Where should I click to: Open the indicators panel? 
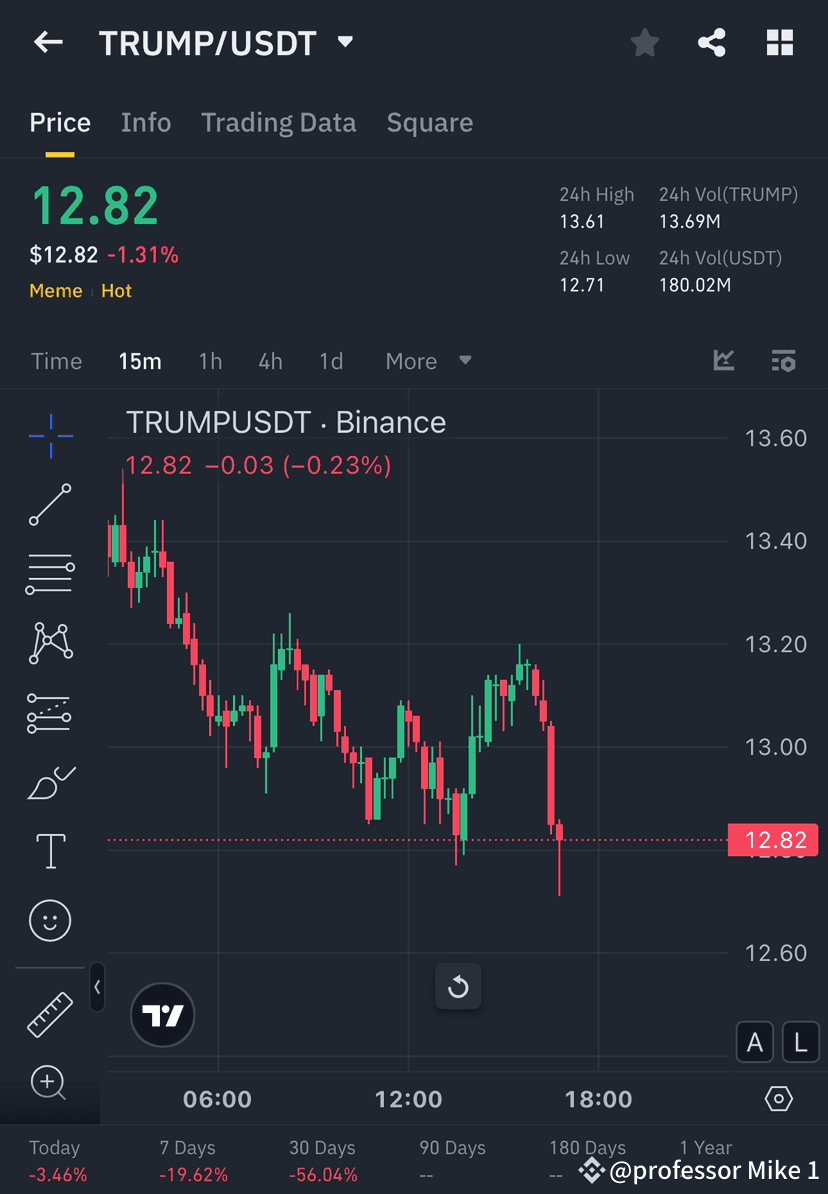point(723,361)
